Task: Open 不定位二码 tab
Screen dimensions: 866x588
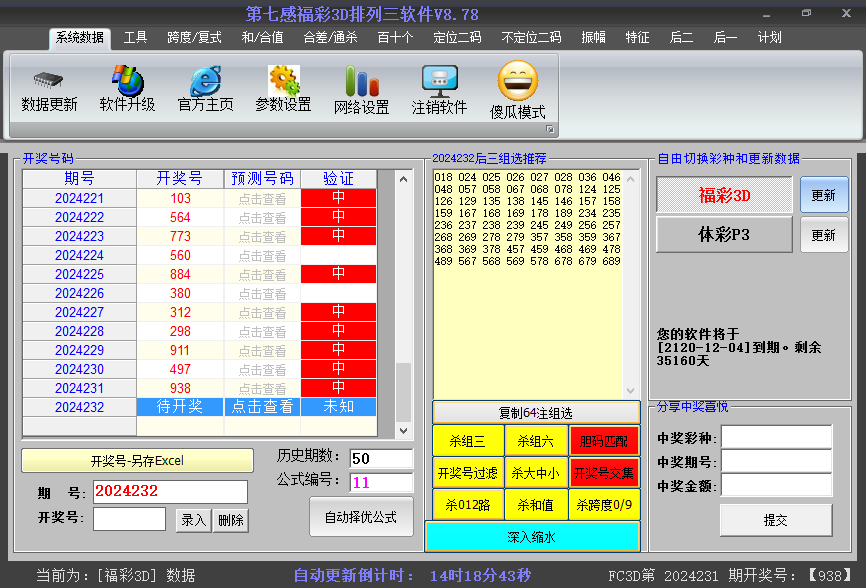Action: 531,38
